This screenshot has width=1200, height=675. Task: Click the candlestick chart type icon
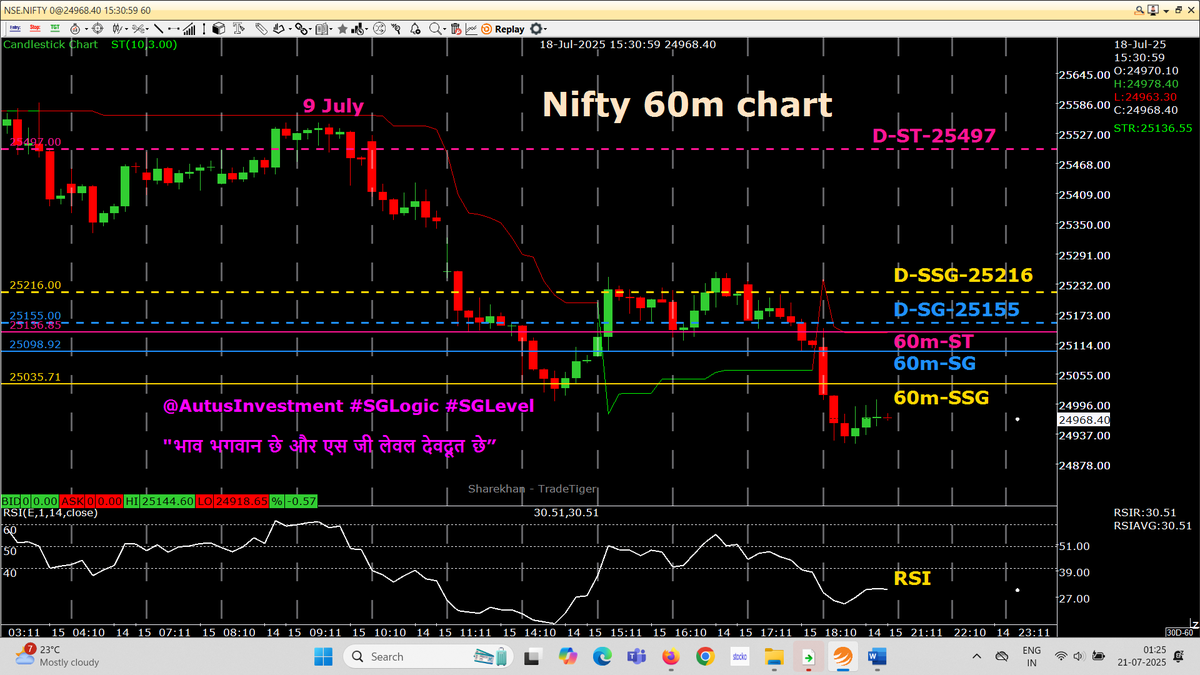117,29
